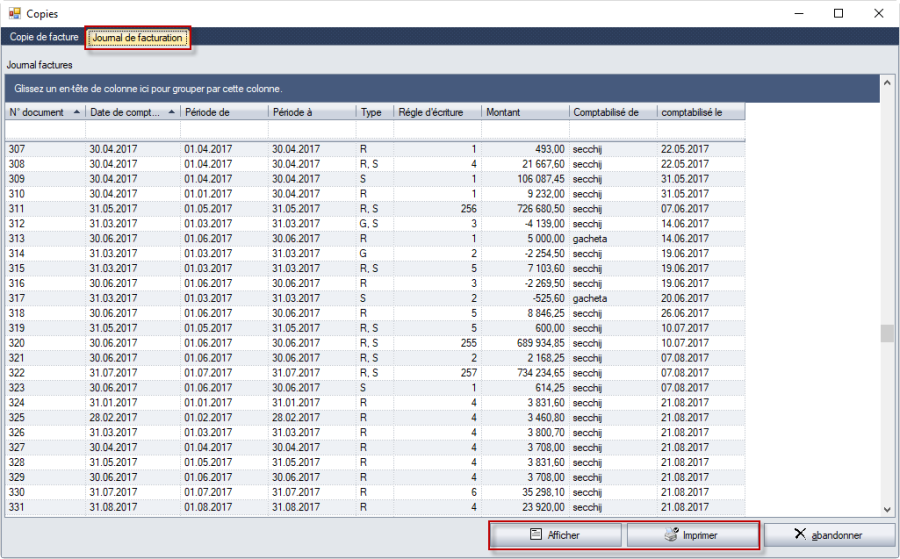Click the filter cell under N° document
900x559 pixels.
pyautogui.click(x=45, y=130)
